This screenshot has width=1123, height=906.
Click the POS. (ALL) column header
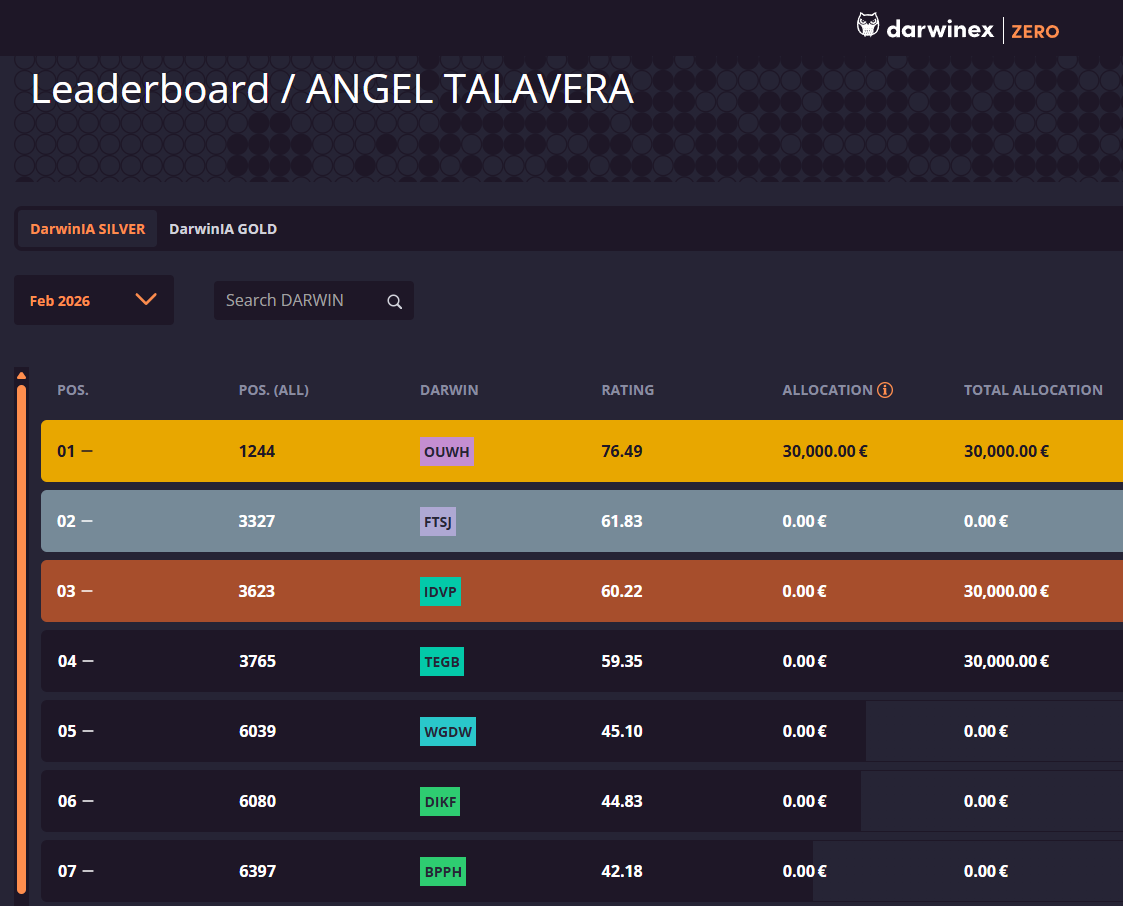[274, 390]
